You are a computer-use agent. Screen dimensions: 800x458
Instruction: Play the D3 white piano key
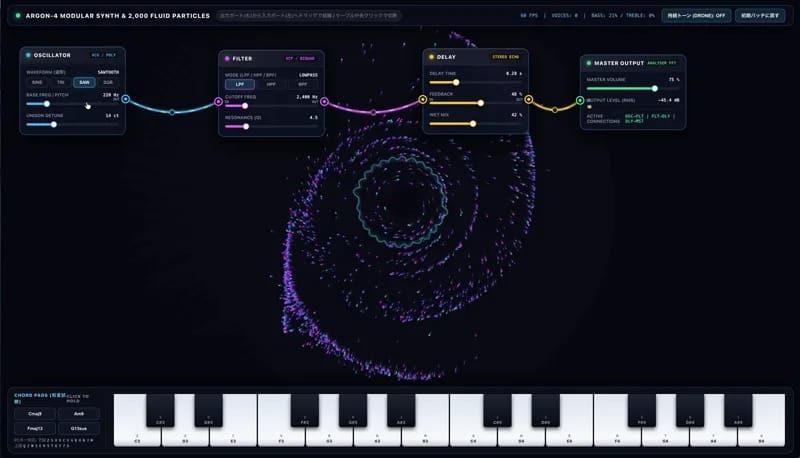185,437
